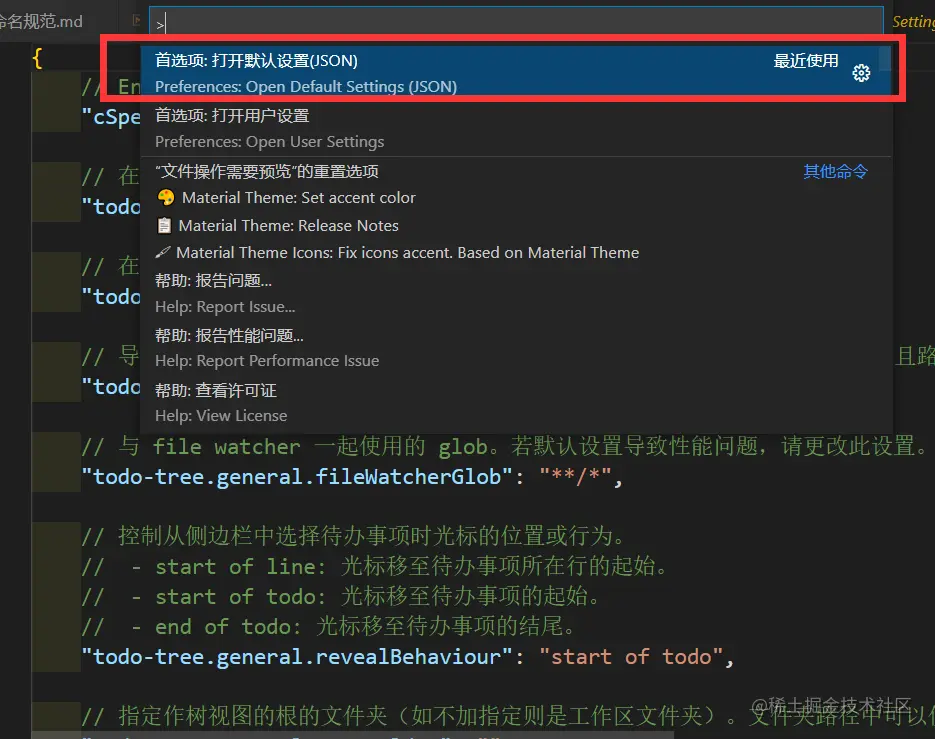This screenshot has width=935, height=739.
Task: Click the "**/*" value in the editor
Action: pos(575,477)
